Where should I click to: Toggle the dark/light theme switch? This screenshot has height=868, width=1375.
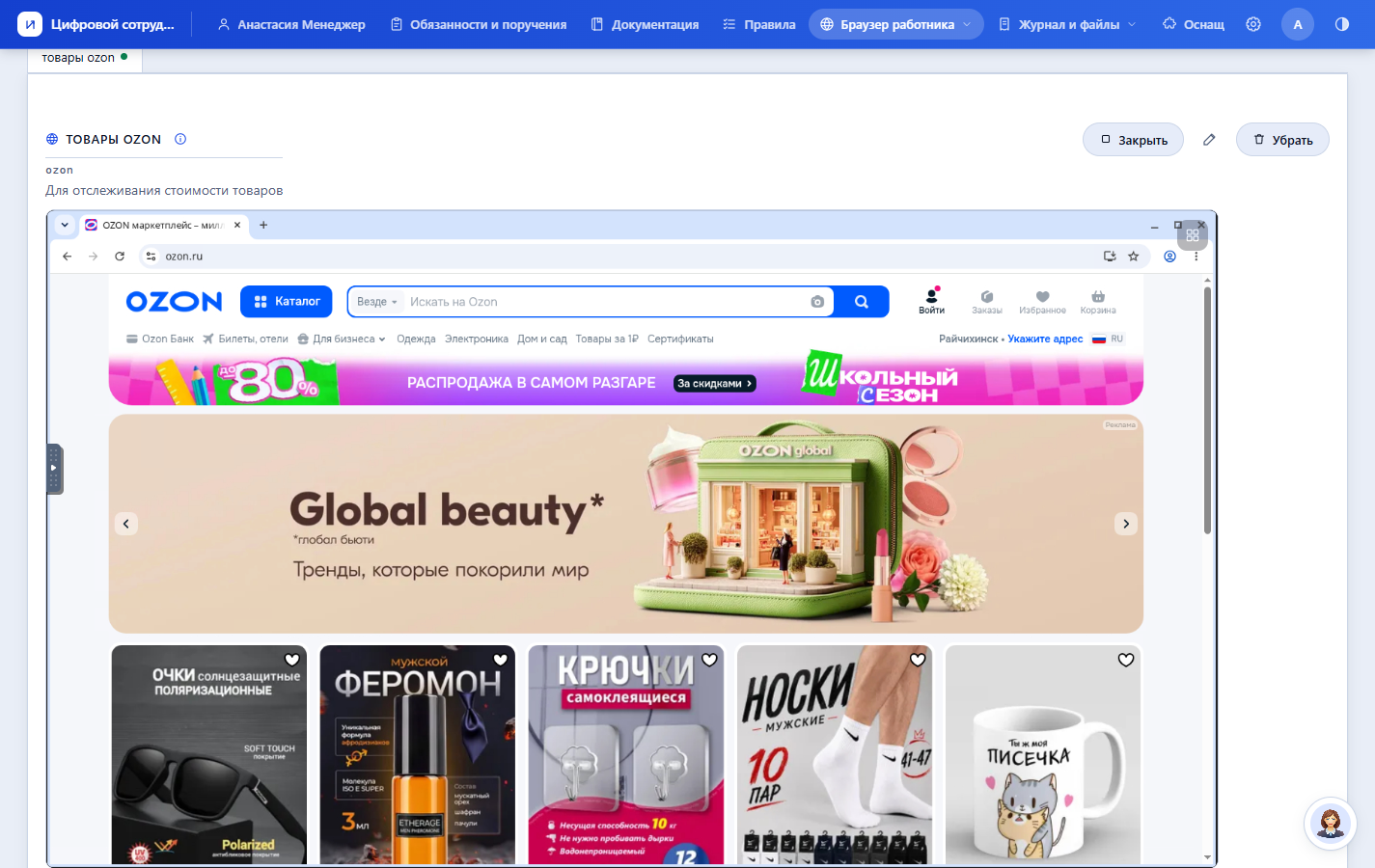[1342, 24]
